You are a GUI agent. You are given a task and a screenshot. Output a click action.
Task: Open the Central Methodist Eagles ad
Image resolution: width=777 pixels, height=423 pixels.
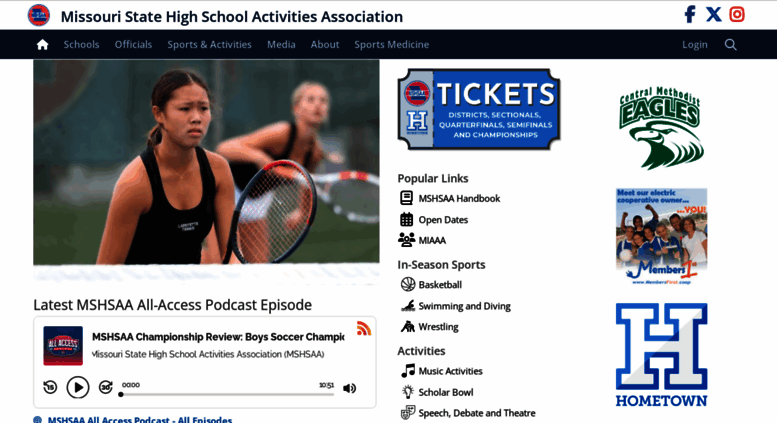pos(661,127)
